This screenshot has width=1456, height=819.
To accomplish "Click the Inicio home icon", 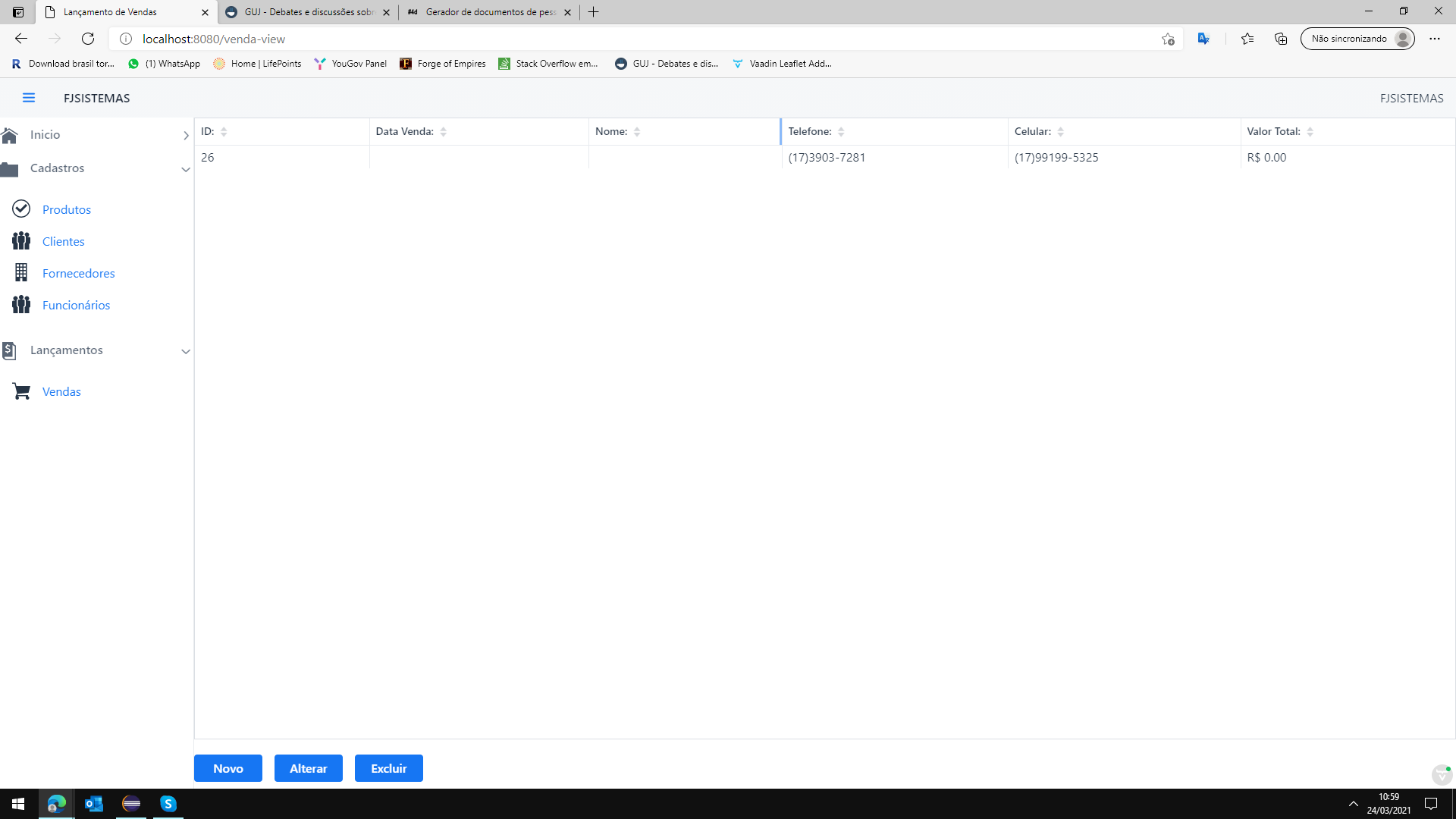I will tap(10, 135).
